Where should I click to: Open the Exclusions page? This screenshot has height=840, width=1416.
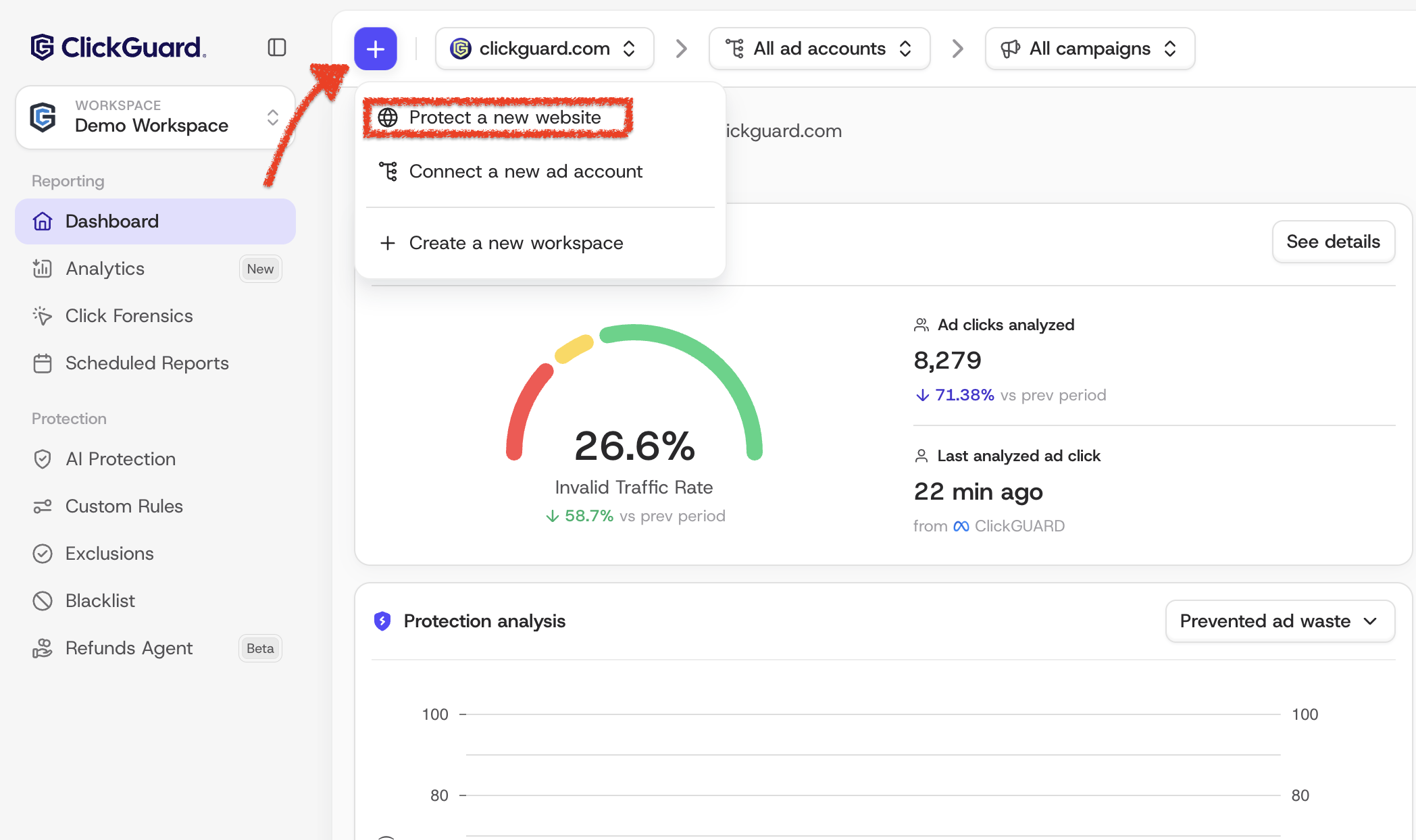pyautogui.click(x=155, y=554)
